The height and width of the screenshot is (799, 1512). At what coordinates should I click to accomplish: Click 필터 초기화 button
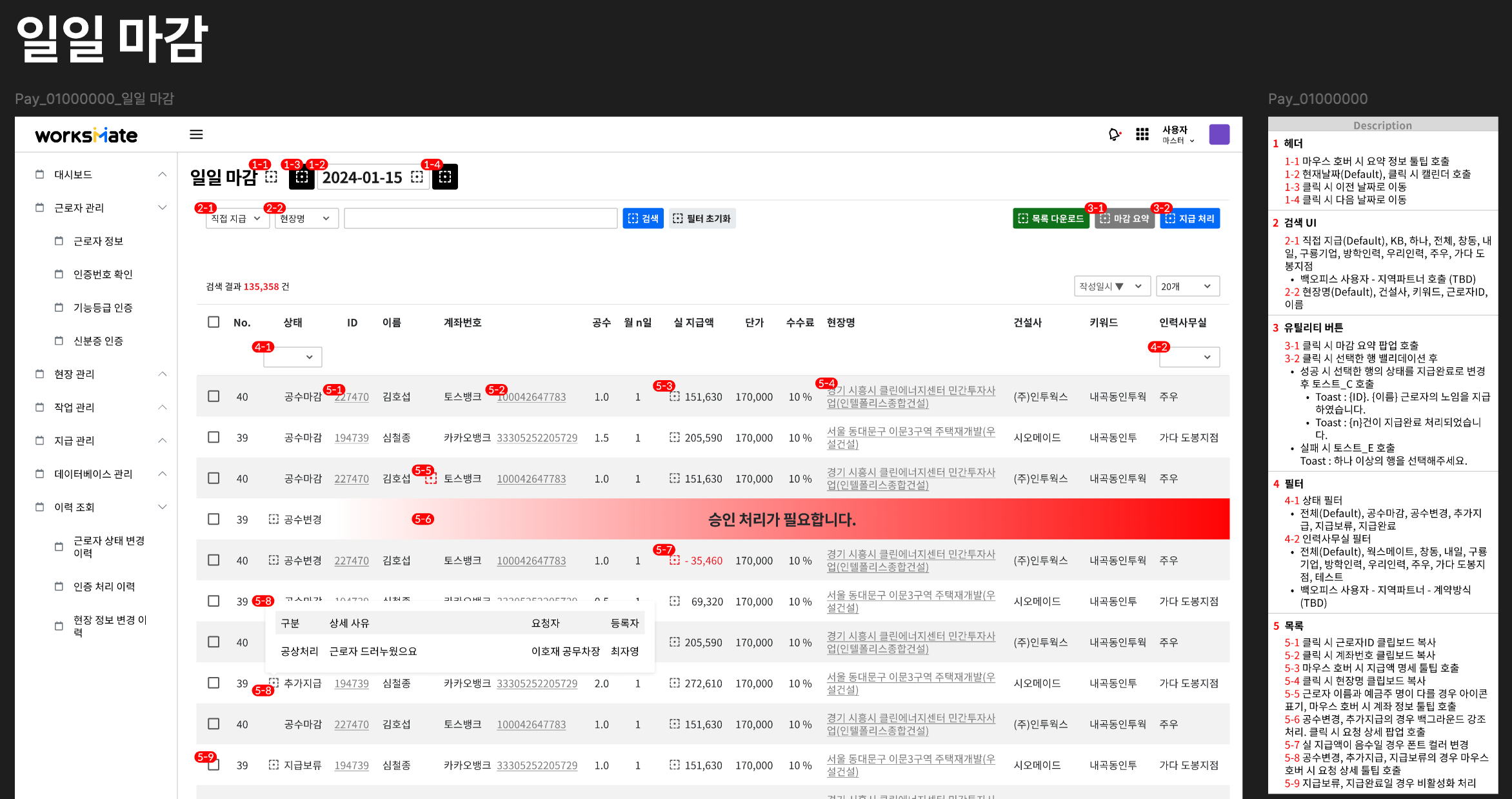702,219
